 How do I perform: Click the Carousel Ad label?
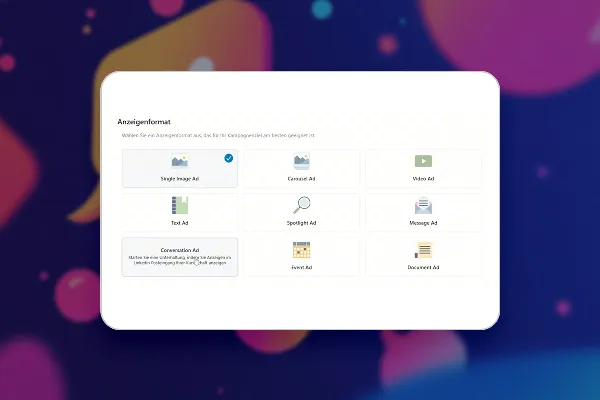tap(302, 179)
